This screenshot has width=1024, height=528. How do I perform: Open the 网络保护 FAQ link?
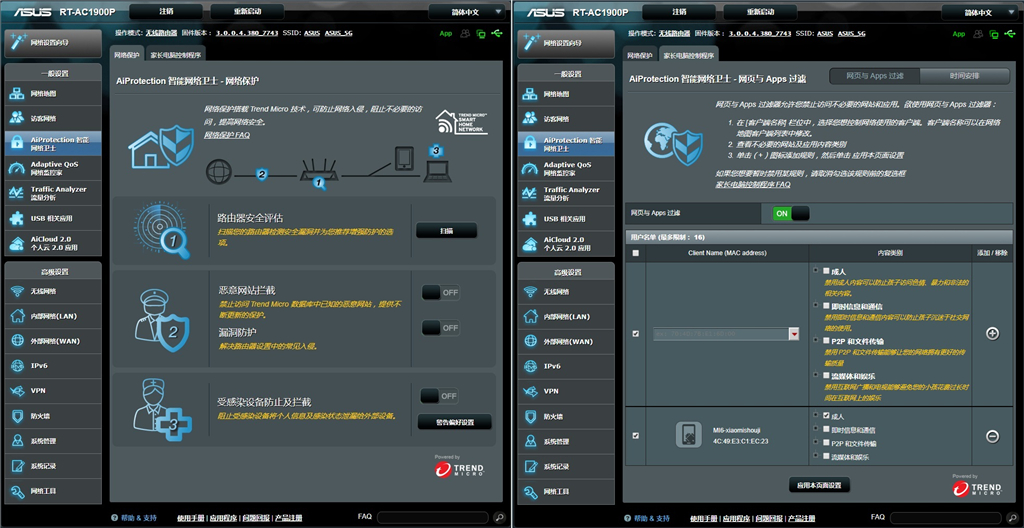point(227,135)
